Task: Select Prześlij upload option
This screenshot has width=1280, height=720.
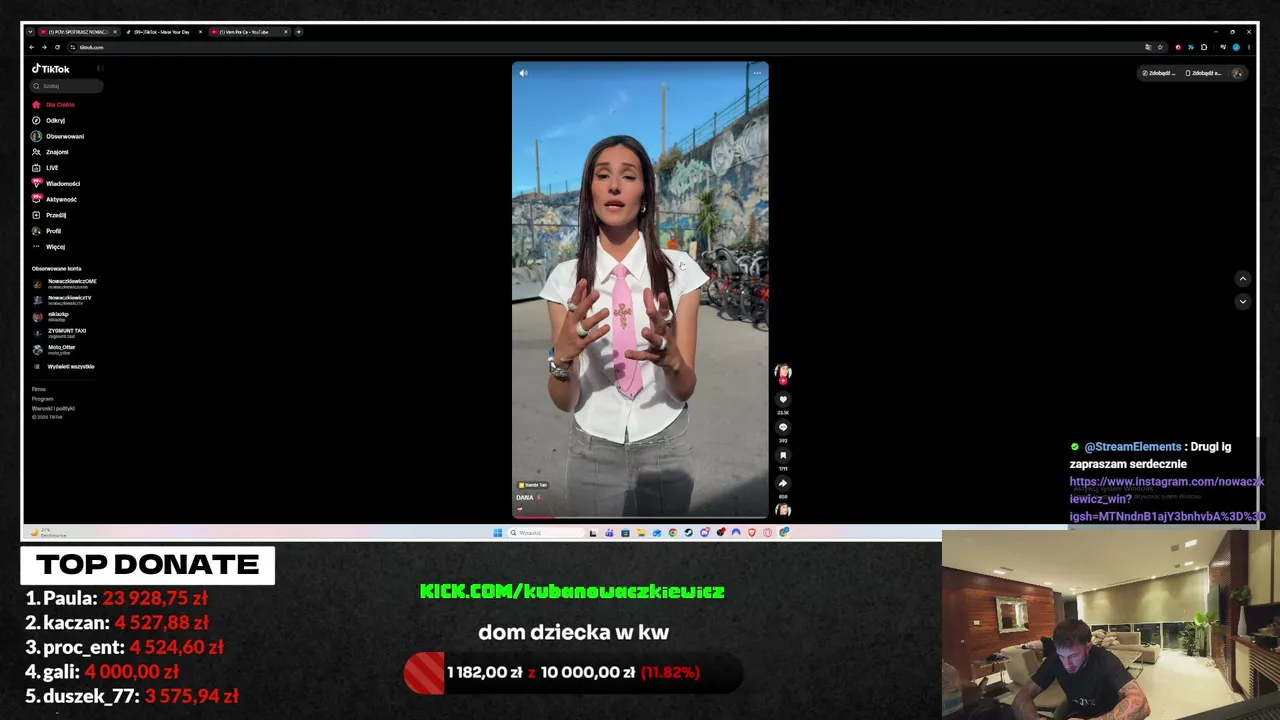Action: coord(49,215)
